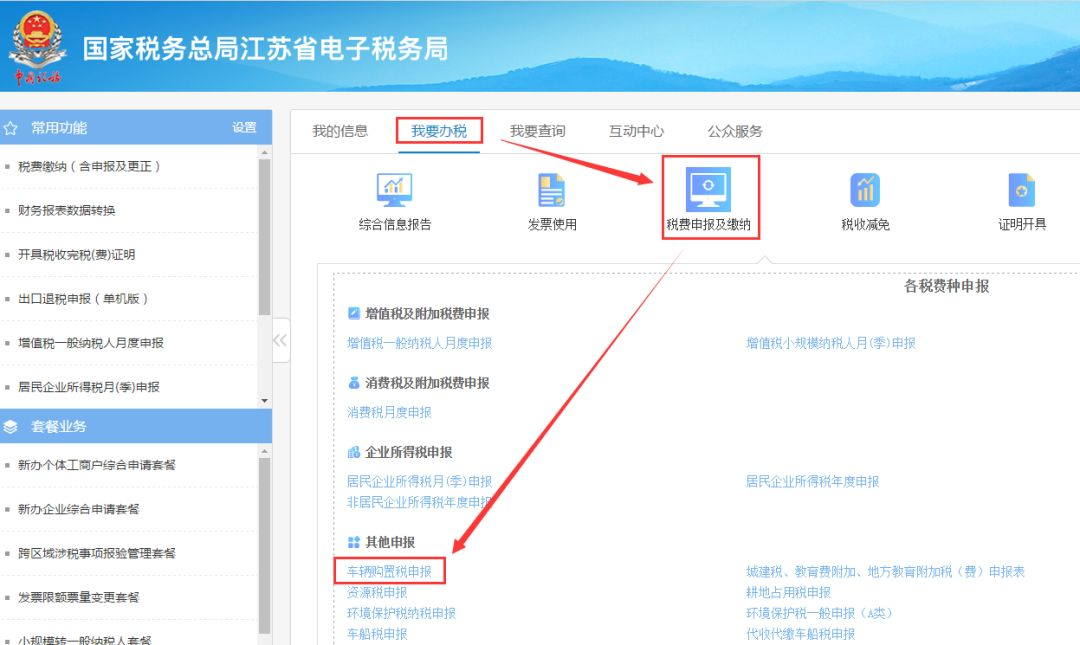The image size is (1080, 645).
Task: Open the 综合信息报告 icon
Action: (x=394, y=190)
